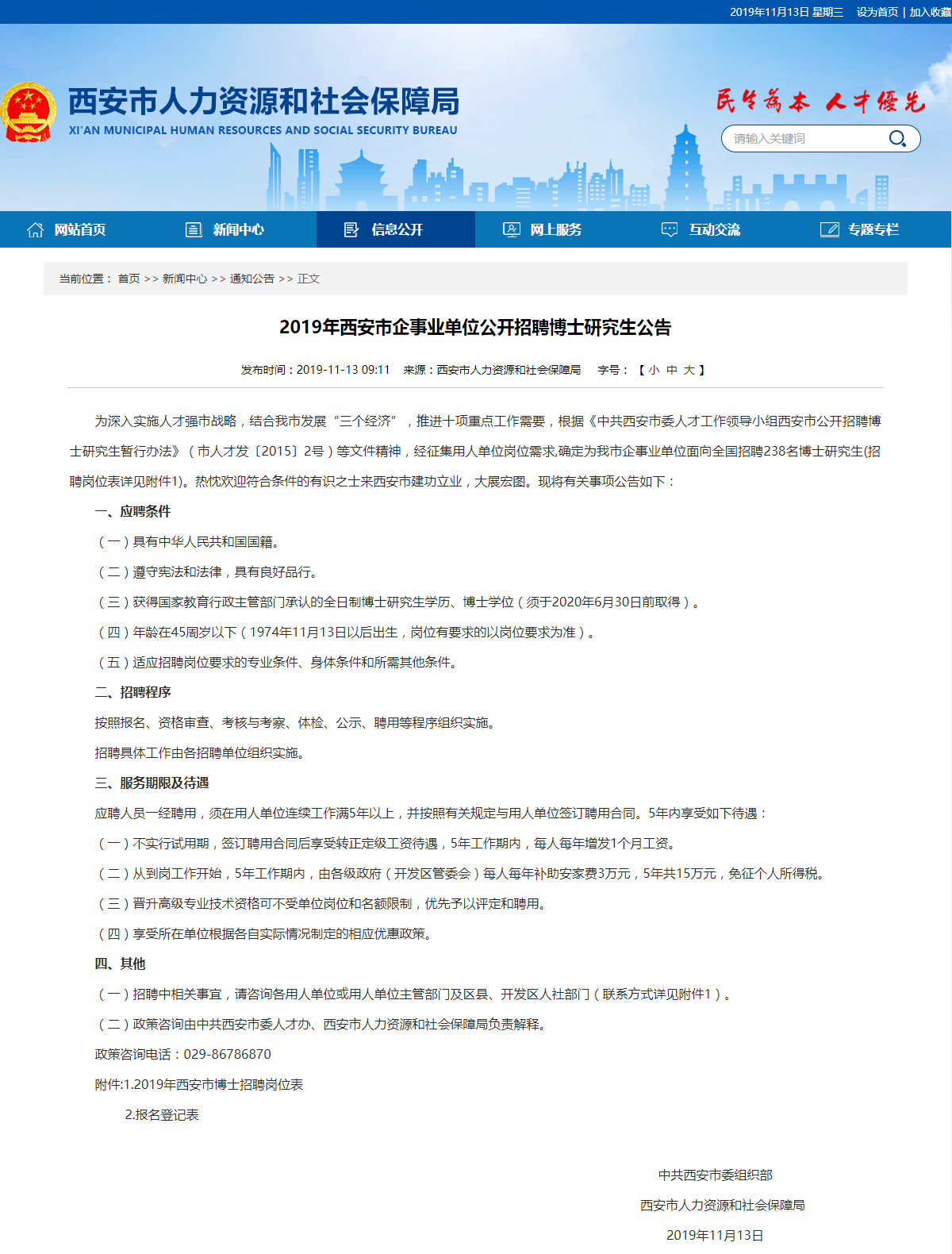952x1254 pixels.
Task: Click the home icon in navigation bar
Action: [x=36, y=229]
